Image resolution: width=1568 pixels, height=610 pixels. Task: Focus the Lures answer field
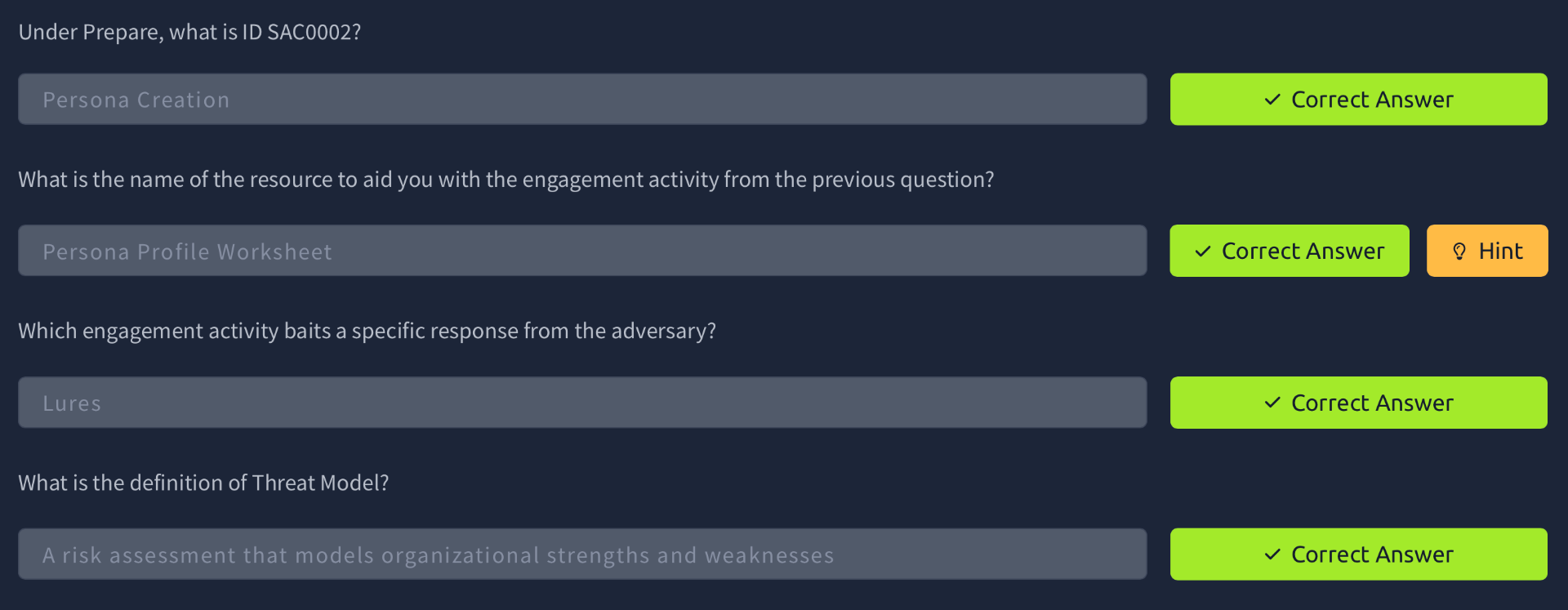point(582,403)
